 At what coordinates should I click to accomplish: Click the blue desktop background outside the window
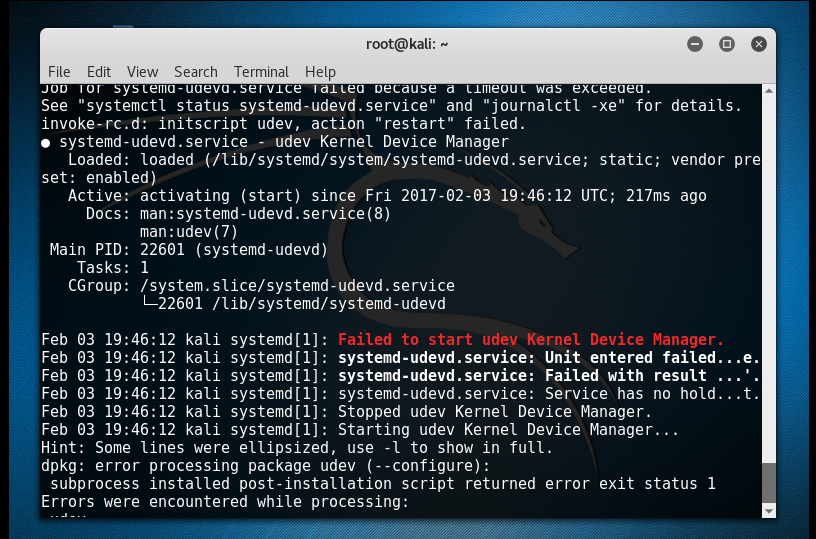click(796, 260)
